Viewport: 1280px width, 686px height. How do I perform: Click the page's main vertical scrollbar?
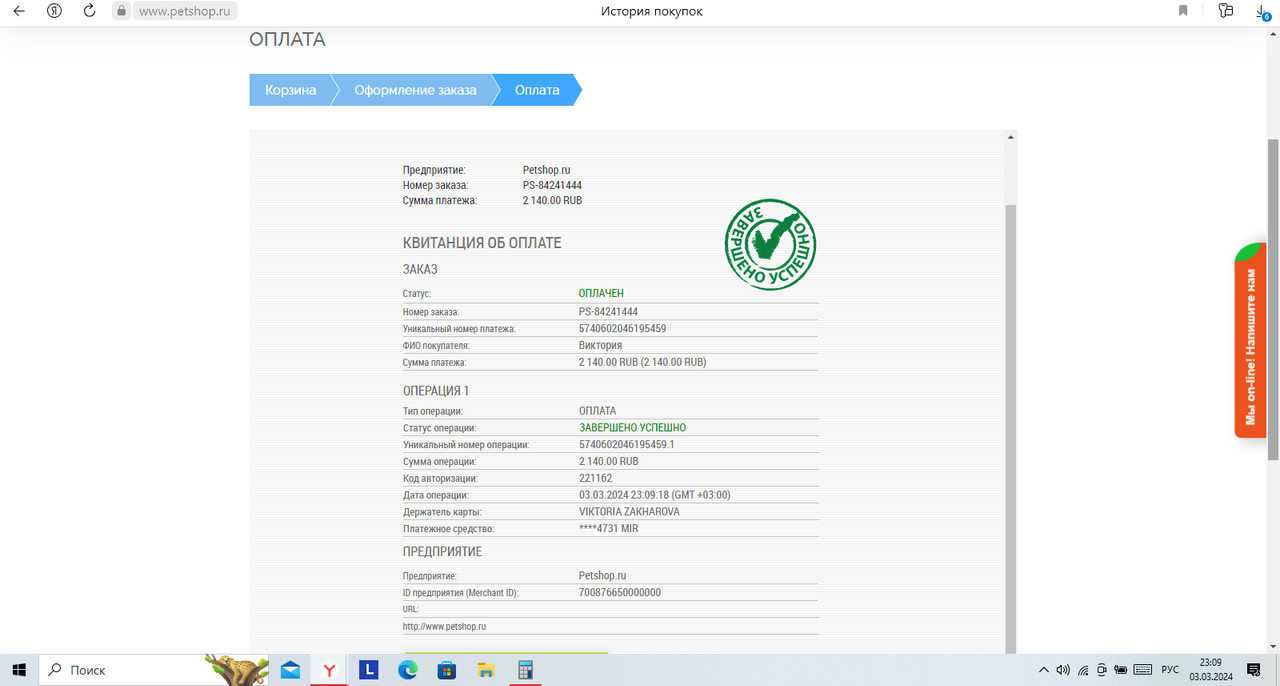pos(1273,300)
